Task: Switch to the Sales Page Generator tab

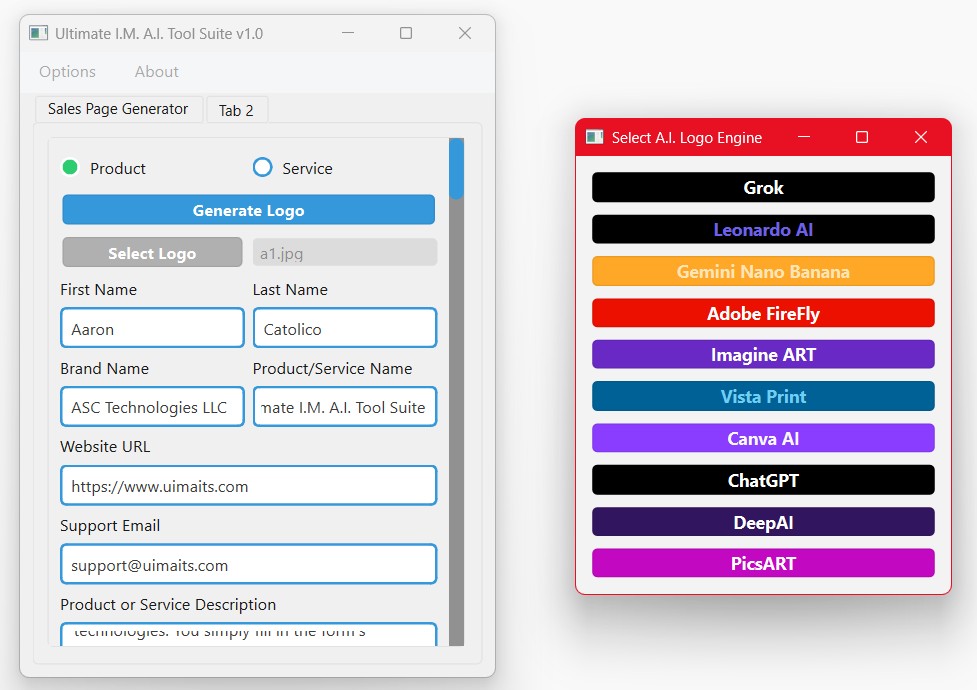Action: pyautogui.click(x=118, y=109)
